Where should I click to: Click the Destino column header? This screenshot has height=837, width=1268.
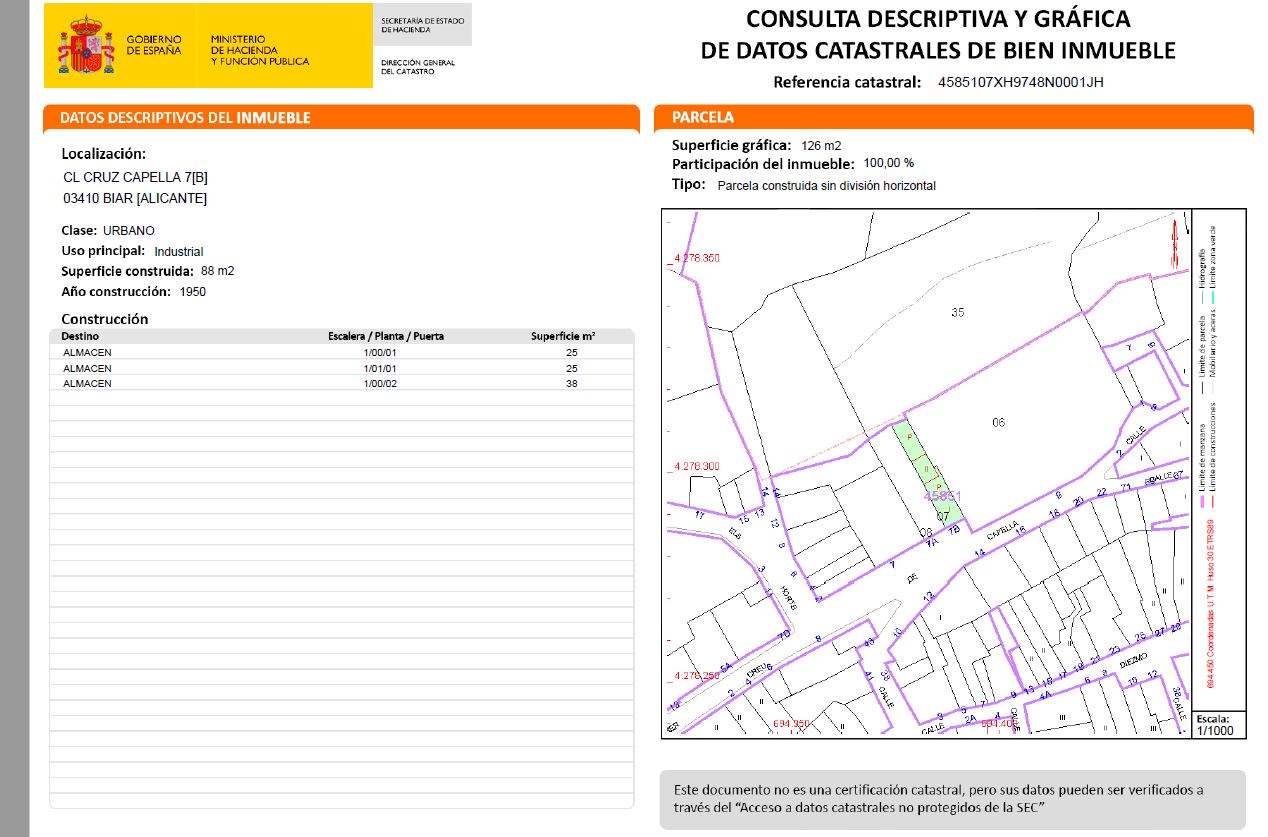coord(81,336)
